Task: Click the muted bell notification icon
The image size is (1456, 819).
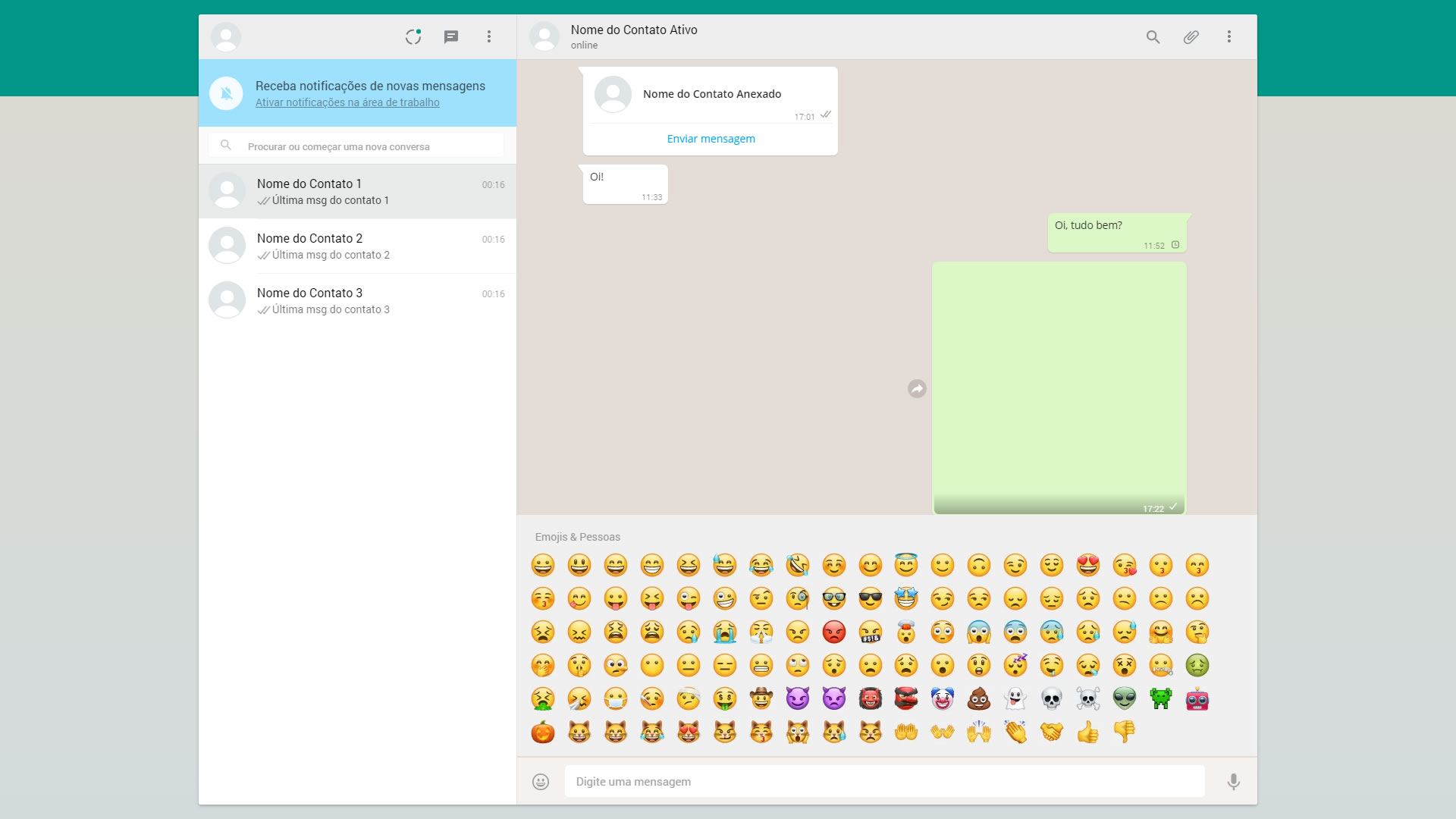Action: pos(226,93)
